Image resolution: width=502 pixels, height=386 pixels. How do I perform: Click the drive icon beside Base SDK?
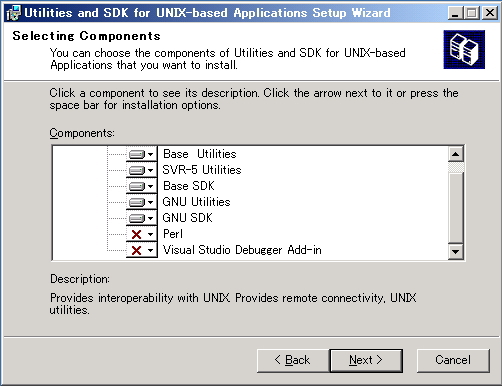137,186
